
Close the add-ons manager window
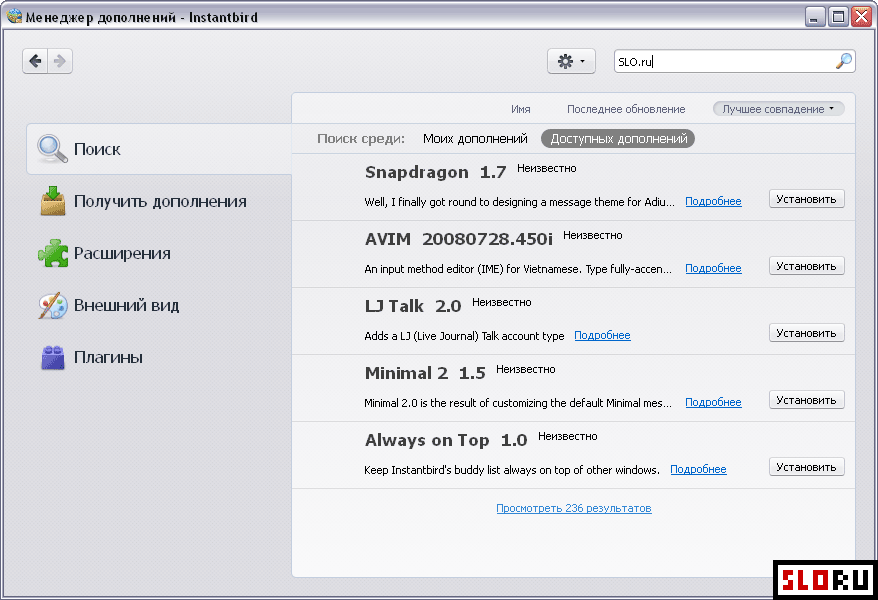coord(861,17)
